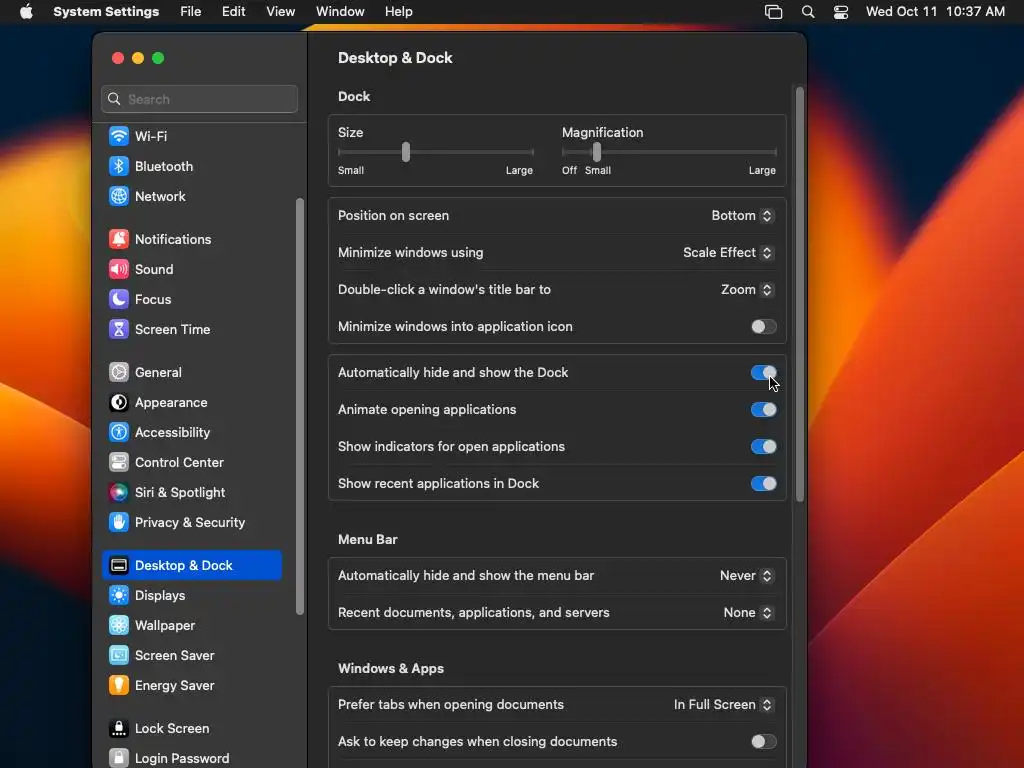
Task: Enable Ask to keep changes when closing documents
Action: (763, 742)
